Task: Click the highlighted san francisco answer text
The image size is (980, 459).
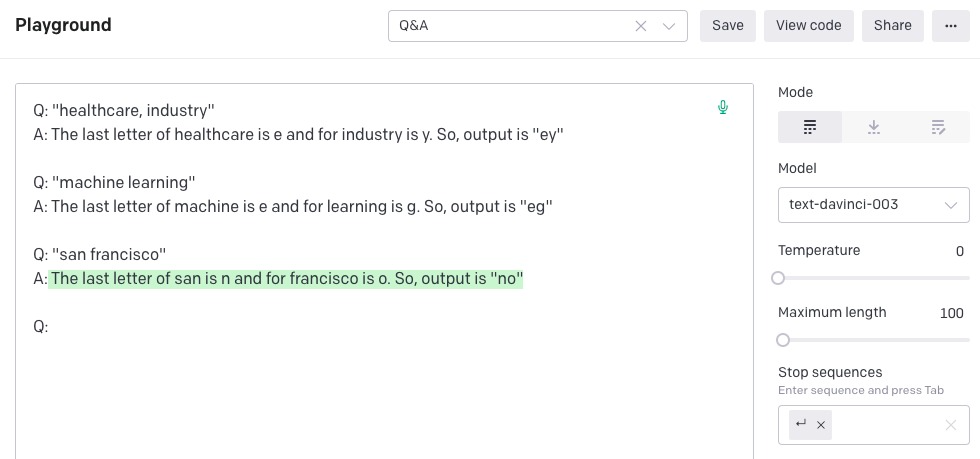Action: tap(286, 279)
